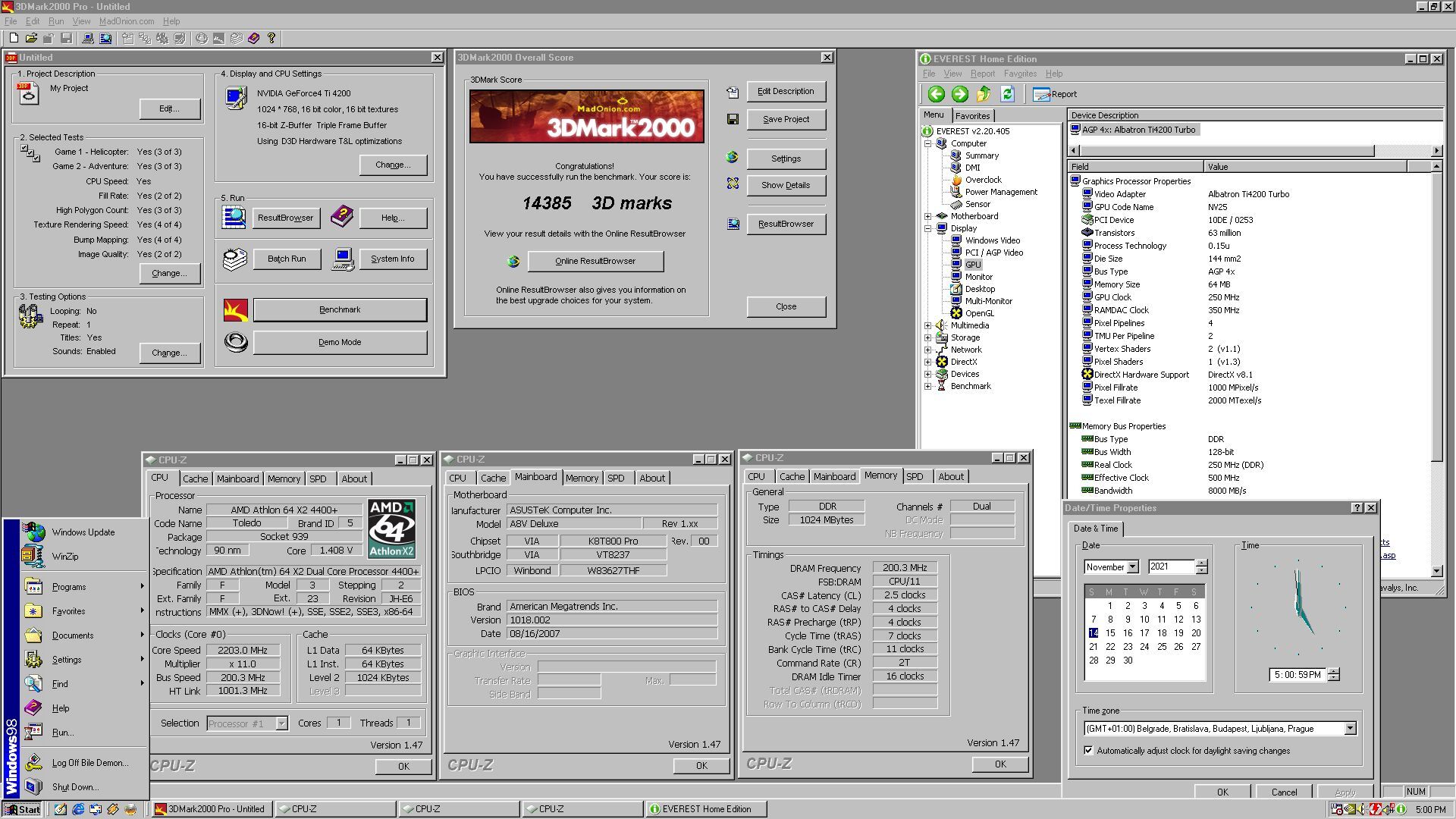Switch to EVEREST Favorites tab

(972, 116)
